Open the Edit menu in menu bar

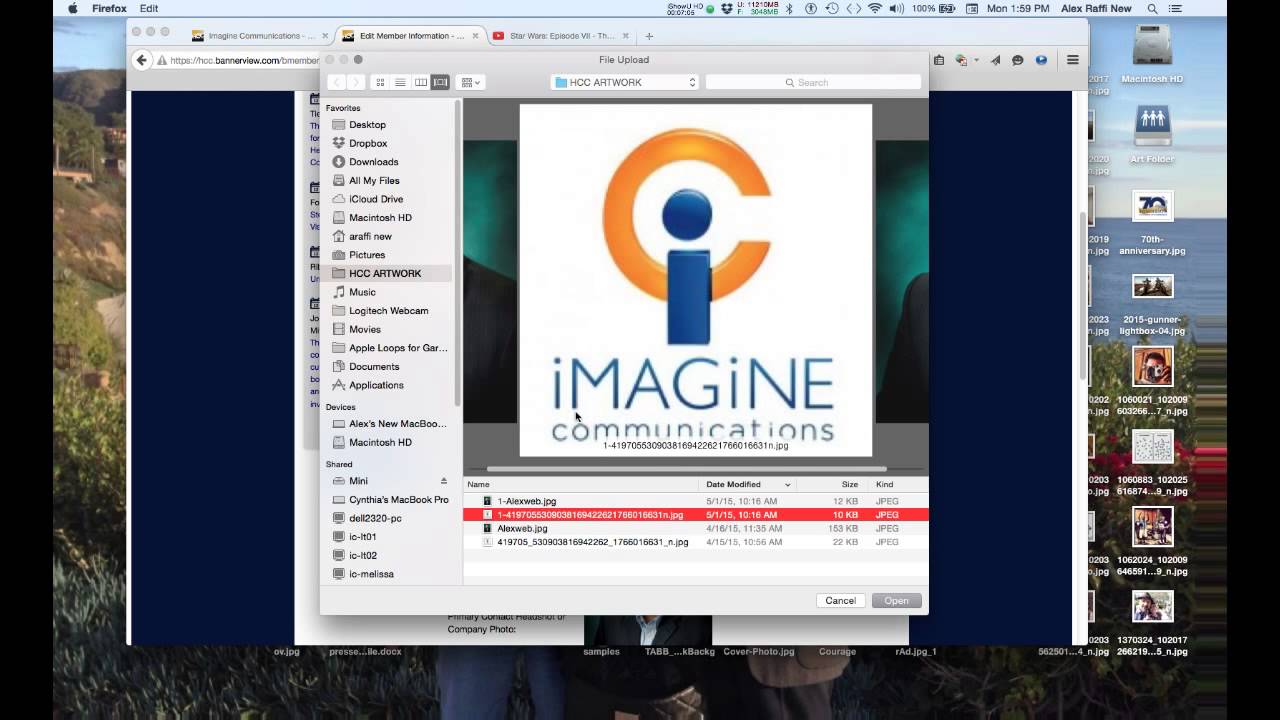coord(149,8)
